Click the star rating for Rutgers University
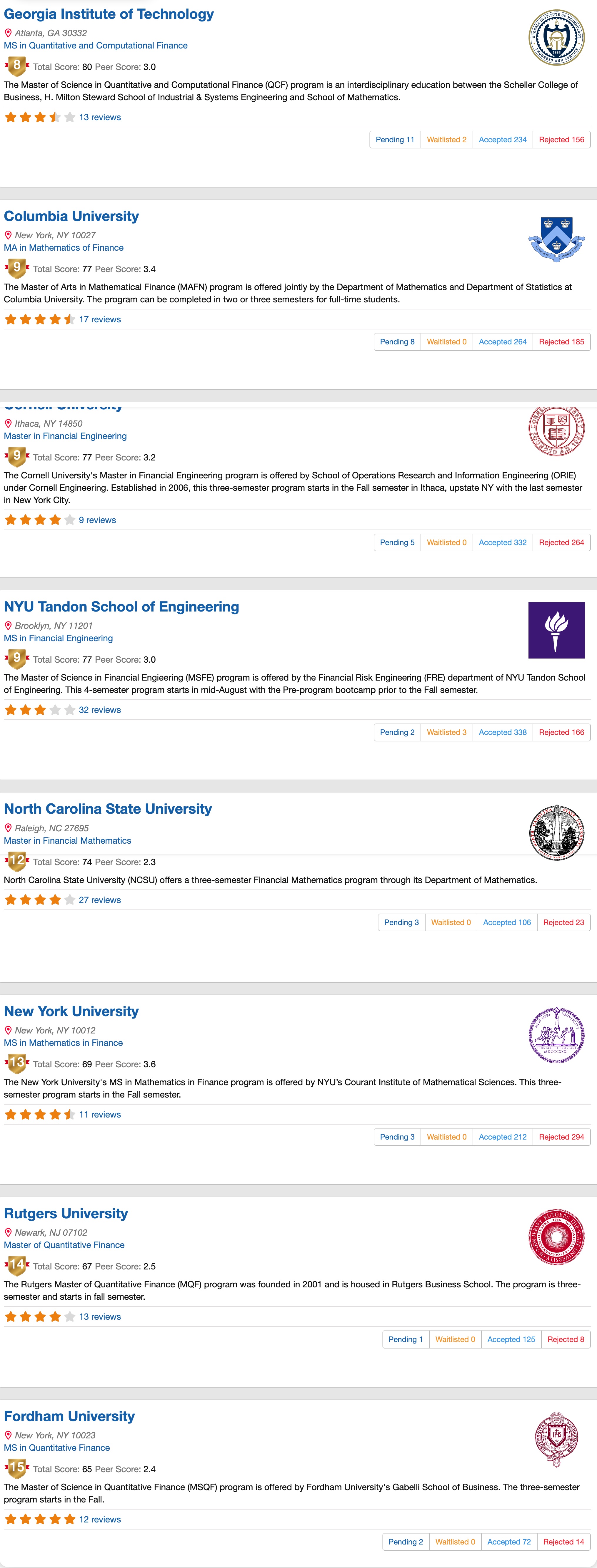The height and width of the screenshot is (1568, 597). point(40,1316)
